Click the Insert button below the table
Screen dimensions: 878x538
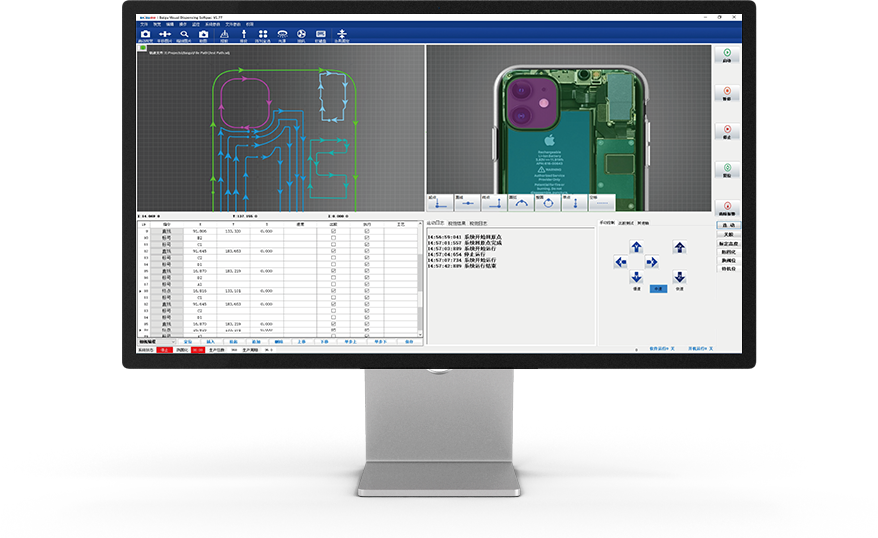210,341
